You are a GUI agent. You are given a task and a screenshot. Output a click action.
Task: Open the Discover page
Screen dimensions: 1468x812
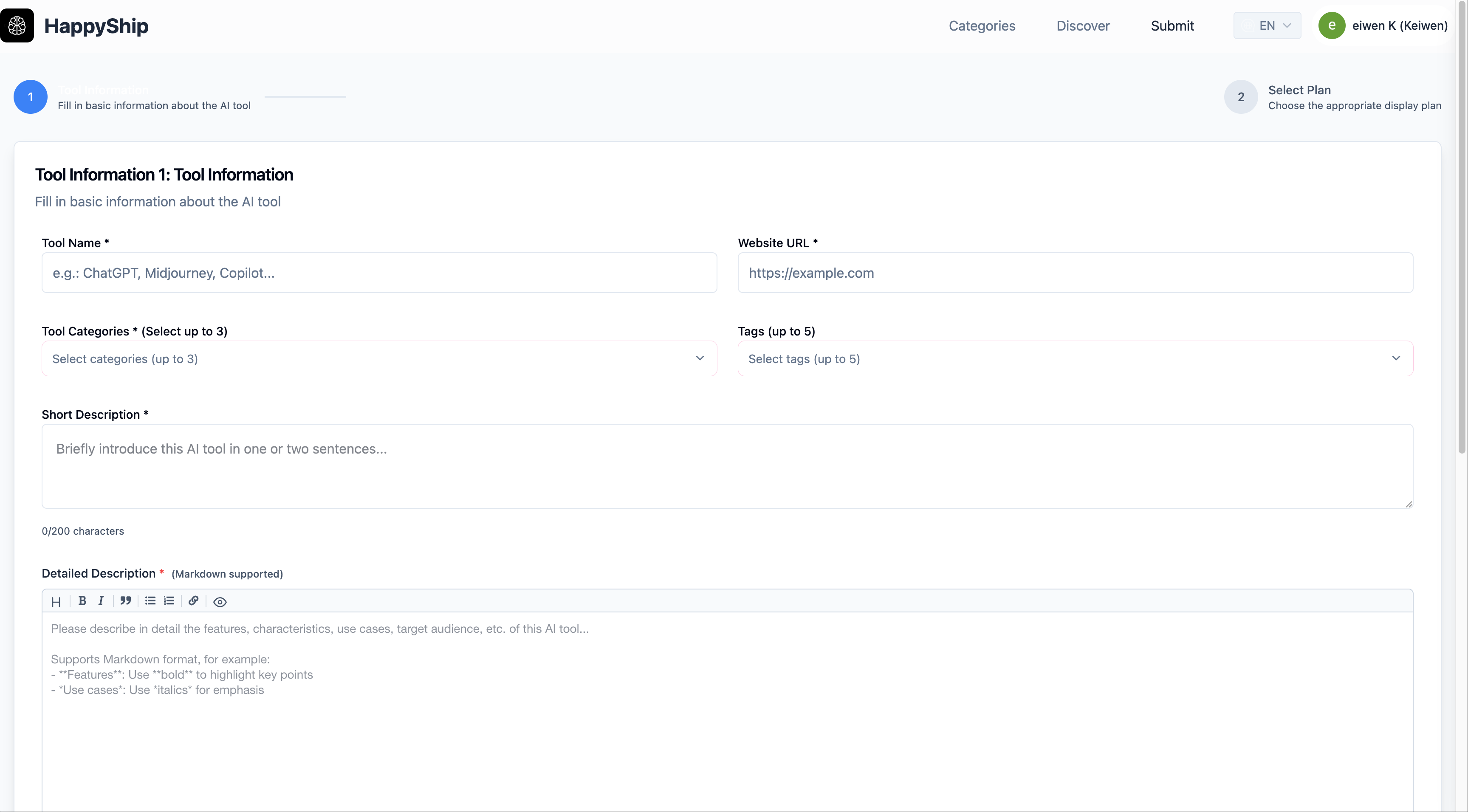coord(1083,25)
